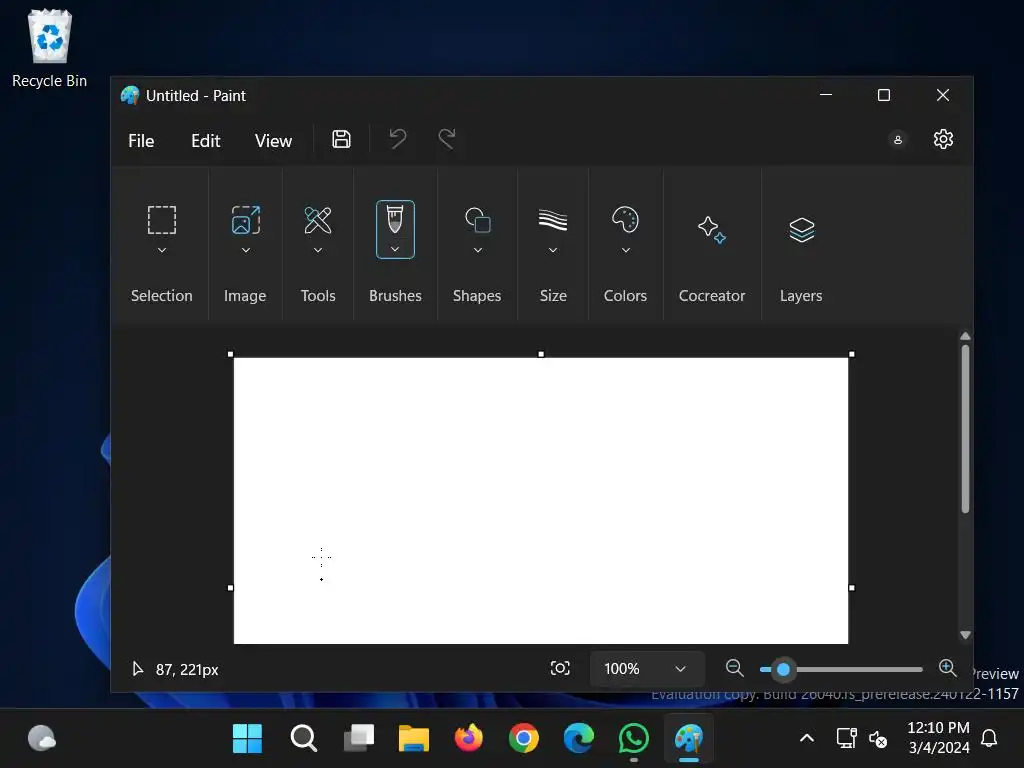Click the fit to window icon
This screenshot has width=1024, height=768.
(560, 668)
